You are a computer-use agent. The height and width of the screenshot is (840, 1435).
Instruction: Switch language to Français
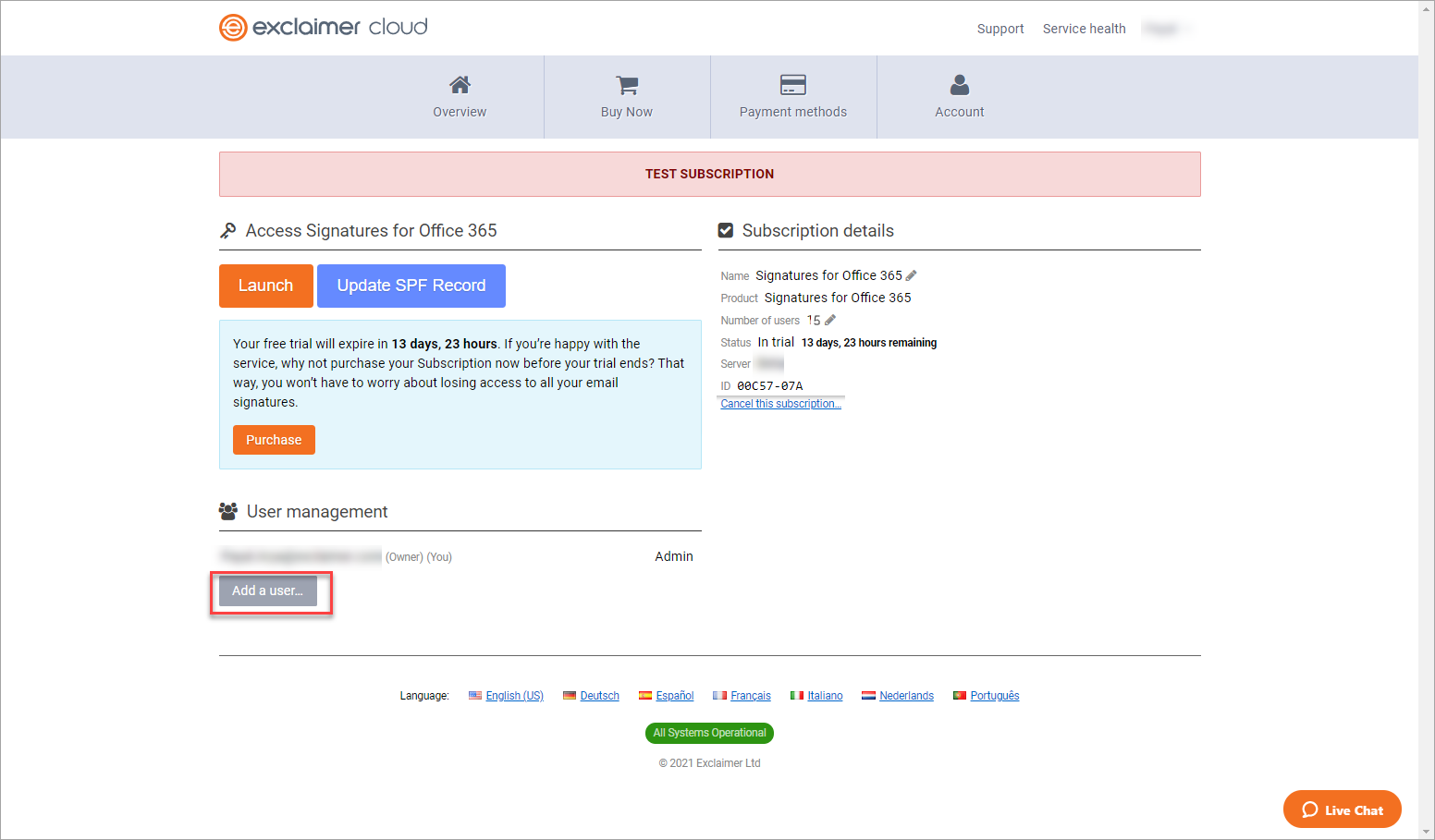click(x=750, y=696)
